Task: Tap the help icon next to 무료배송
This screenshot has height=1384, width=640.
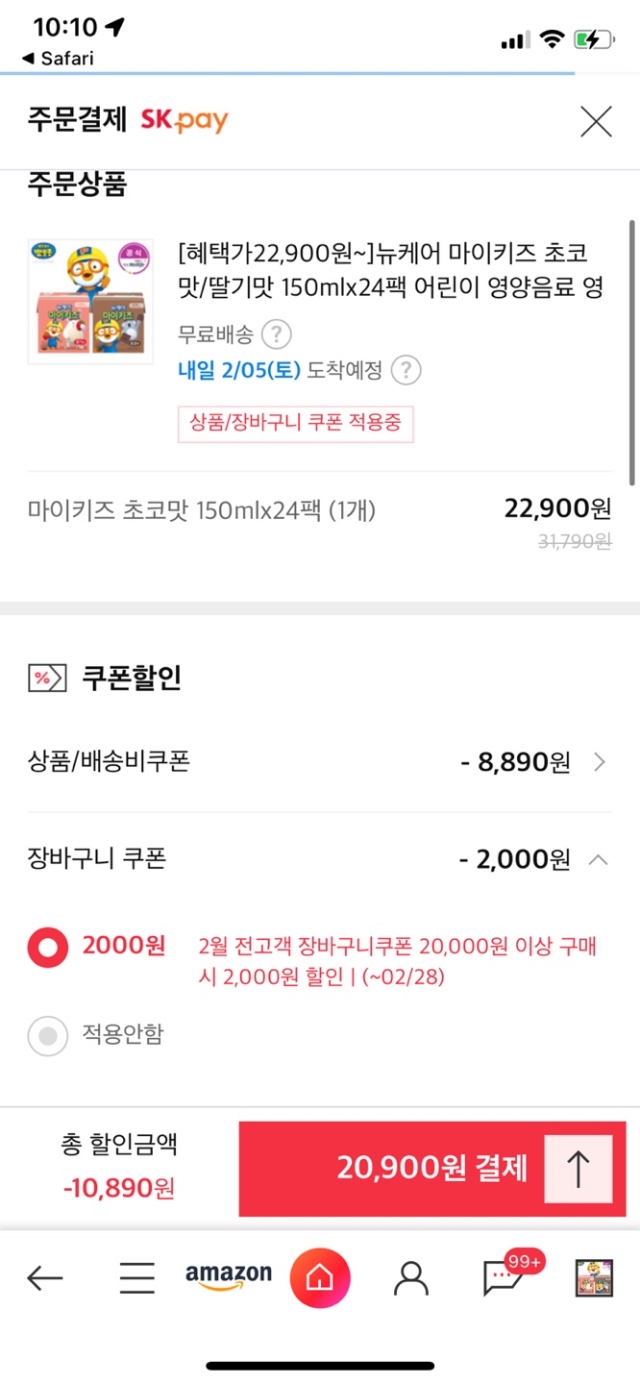Action: pos(276,333)
